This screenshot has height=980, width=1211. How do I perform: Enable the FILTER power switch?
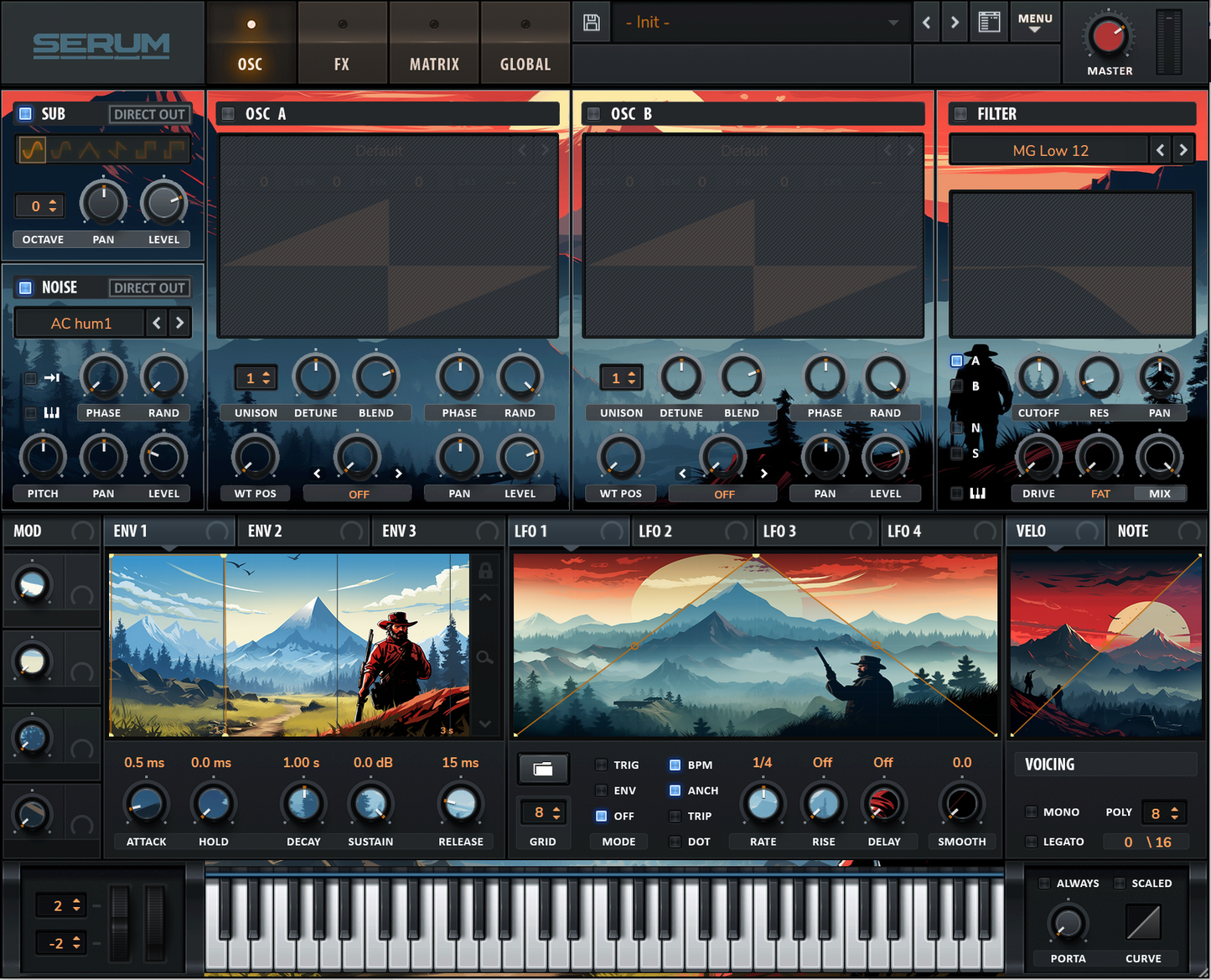(960, 113)
